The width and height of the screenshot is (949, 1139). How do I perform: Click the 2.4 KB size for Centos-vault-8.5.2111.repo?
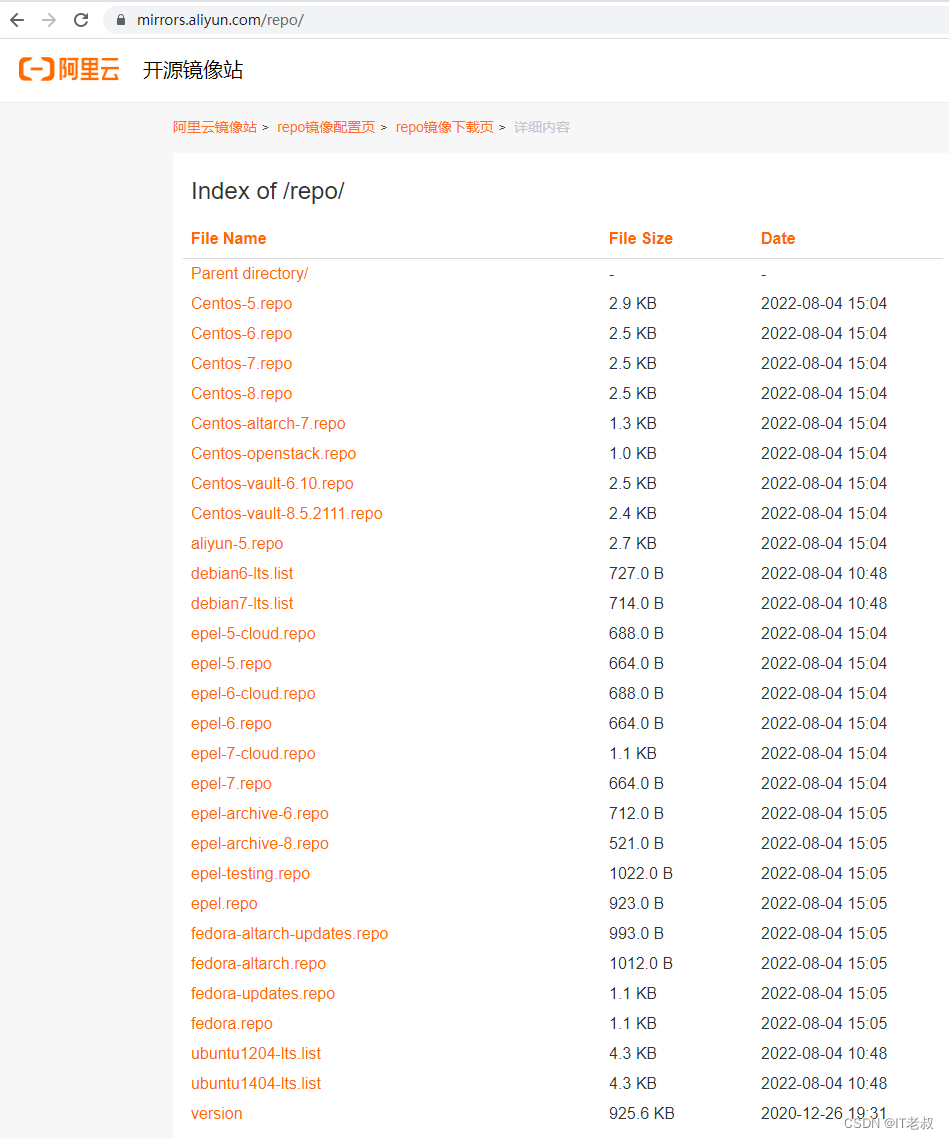click(x=633, y=514)
